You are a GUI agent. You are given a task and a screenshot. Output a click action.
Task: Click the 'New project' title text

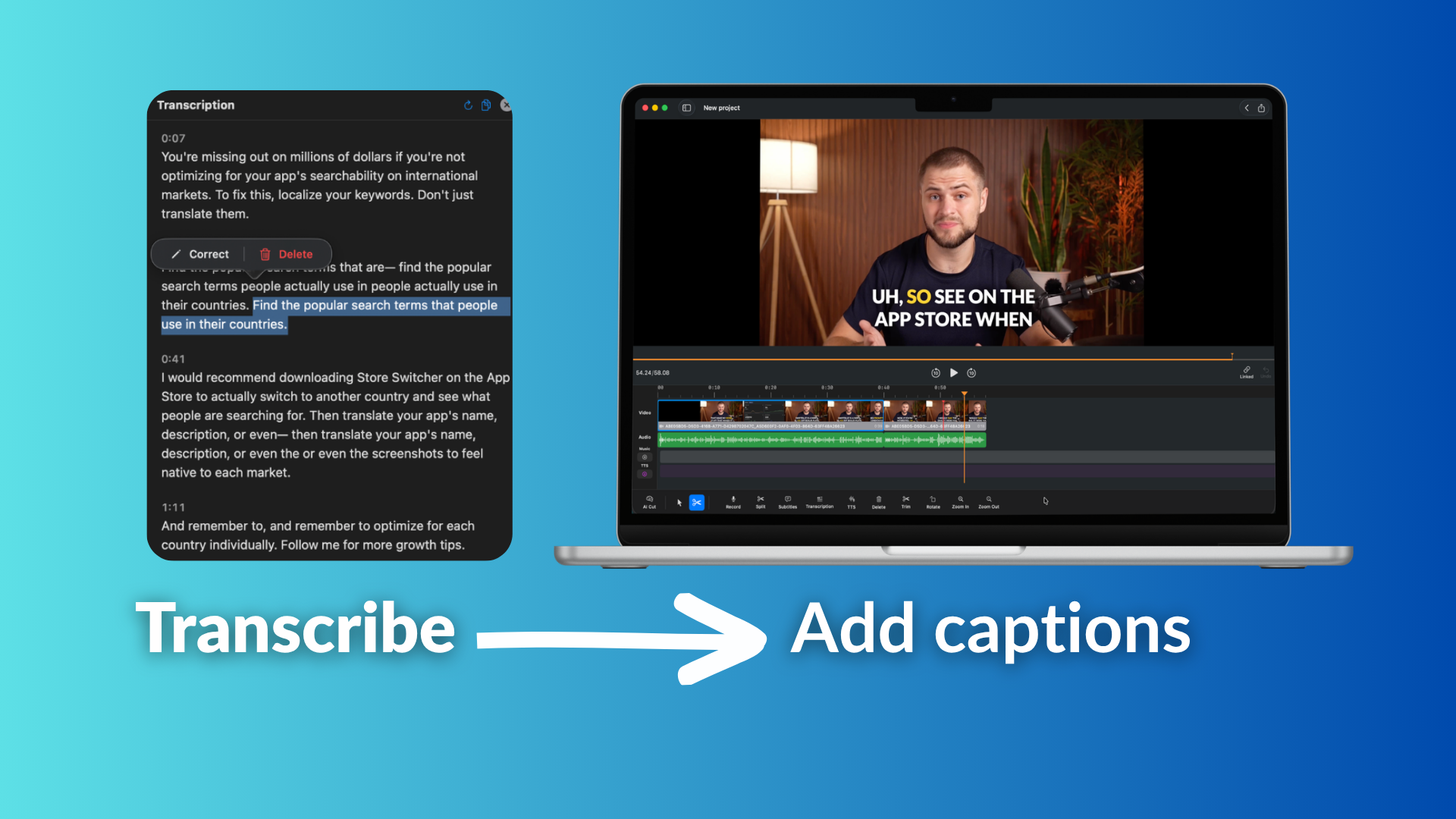point(721,108)
